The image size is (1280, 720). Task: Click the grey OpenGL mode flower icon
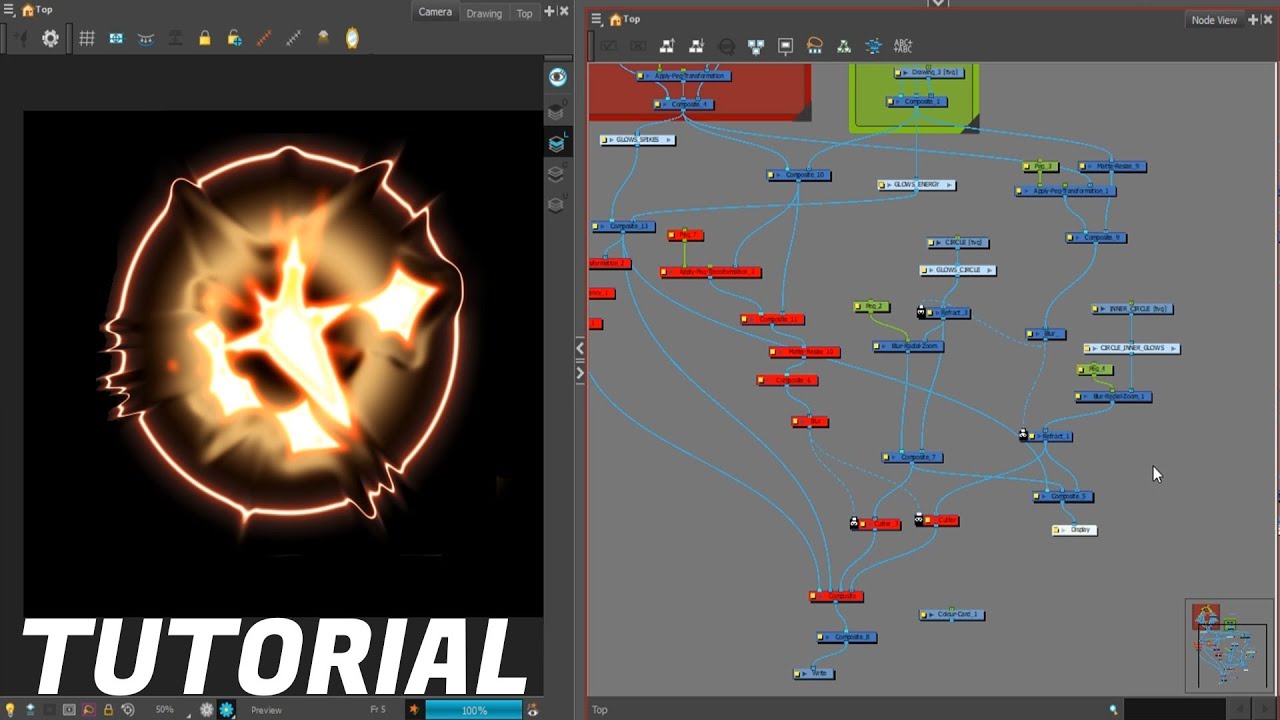pyautogui.click(x=207, y=710)
